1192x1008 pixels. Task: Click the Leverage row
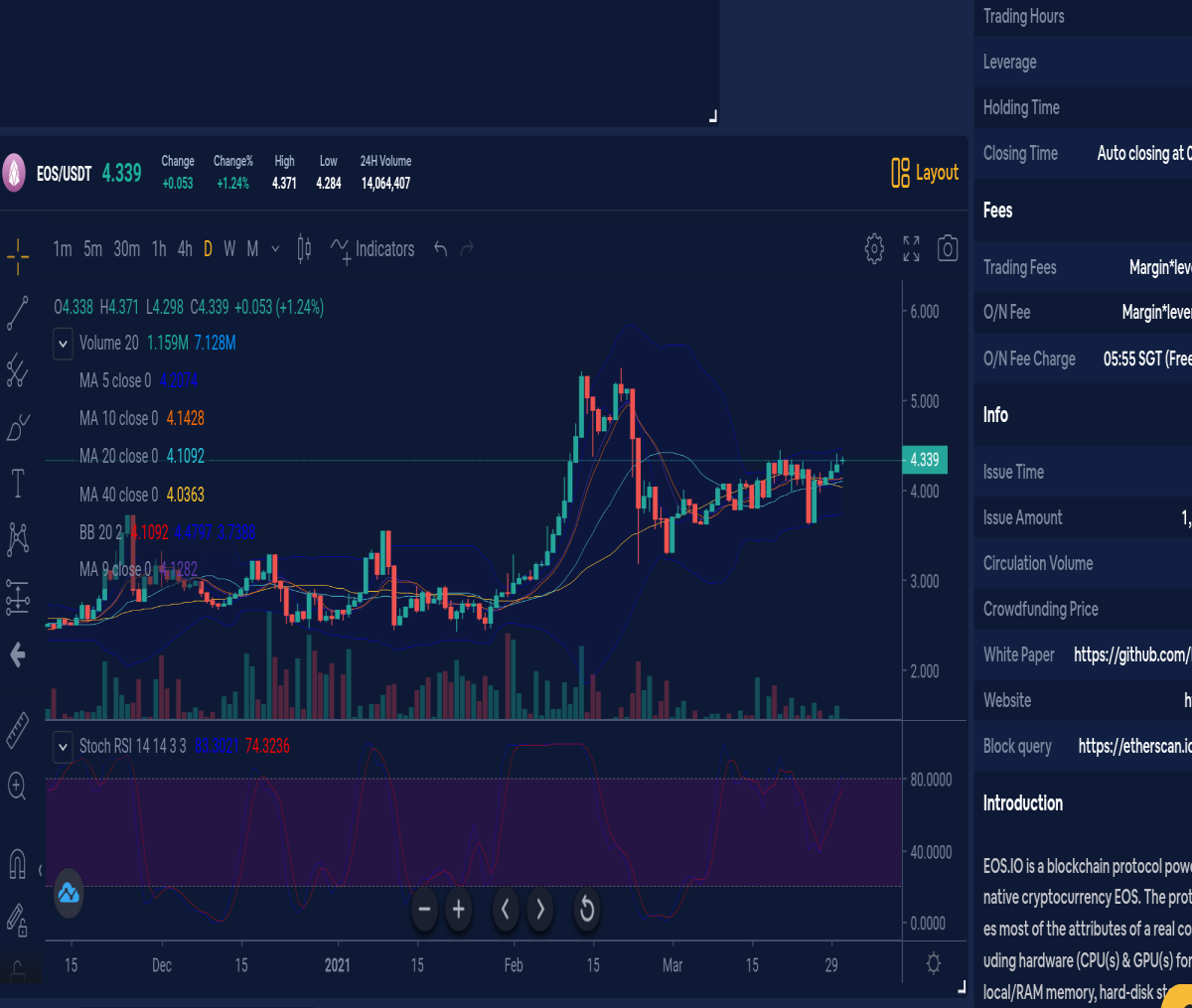point(1084,62)
